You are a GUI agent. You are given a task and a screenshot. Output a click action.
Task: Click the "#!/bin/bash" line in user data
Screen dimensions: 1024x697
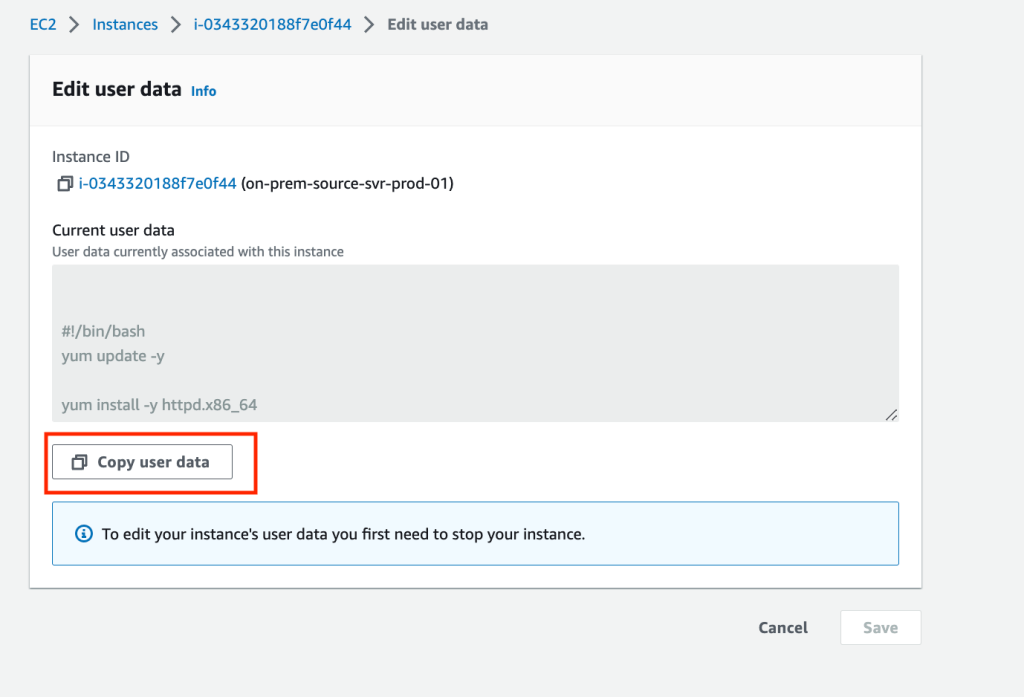[x=103, y=331]
